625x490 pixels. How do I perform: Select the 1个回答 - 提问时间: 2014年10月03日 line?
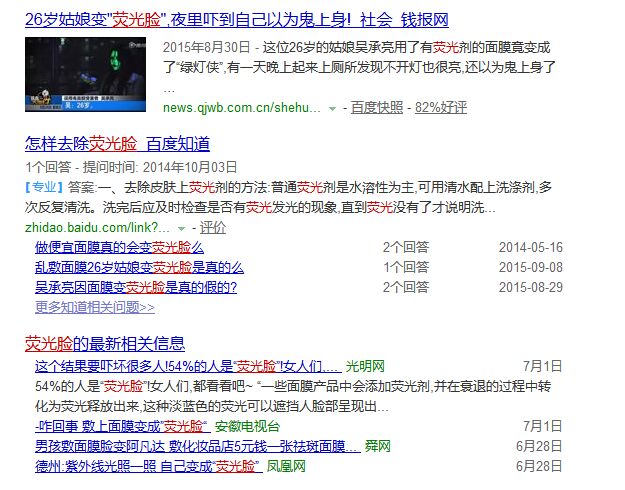(x=131, y=167)
